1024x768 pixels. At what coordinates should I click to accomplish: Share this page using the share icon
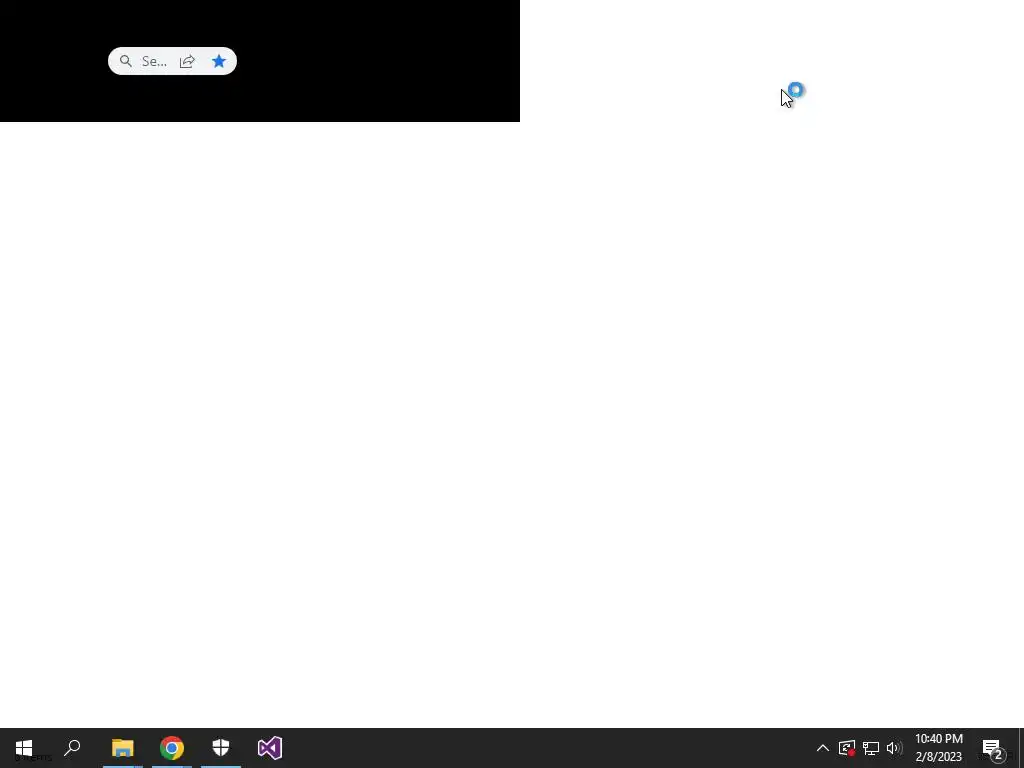187,61
